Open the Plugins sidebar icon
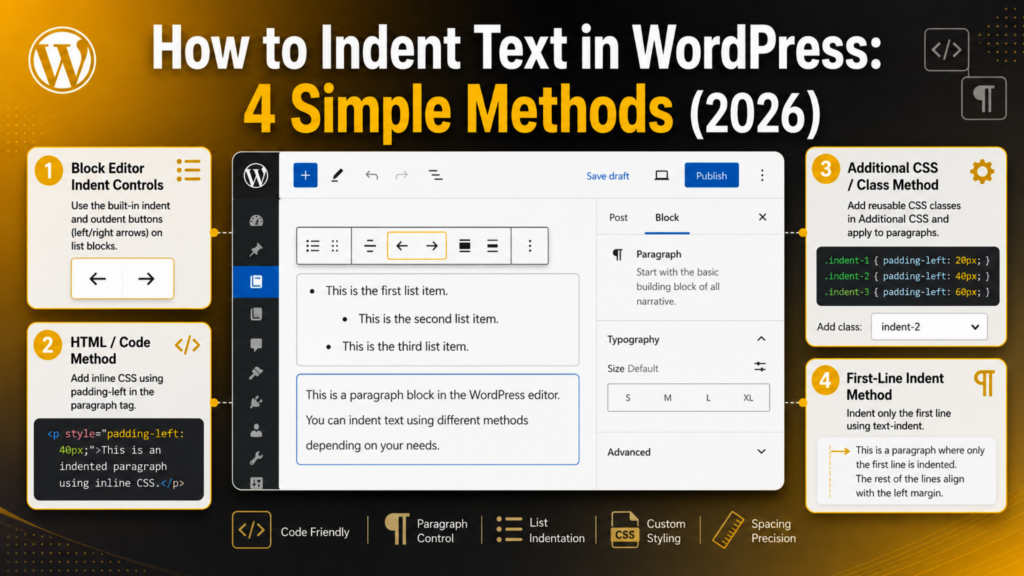This screenshot has height=576, width=1024. point(256,402)
